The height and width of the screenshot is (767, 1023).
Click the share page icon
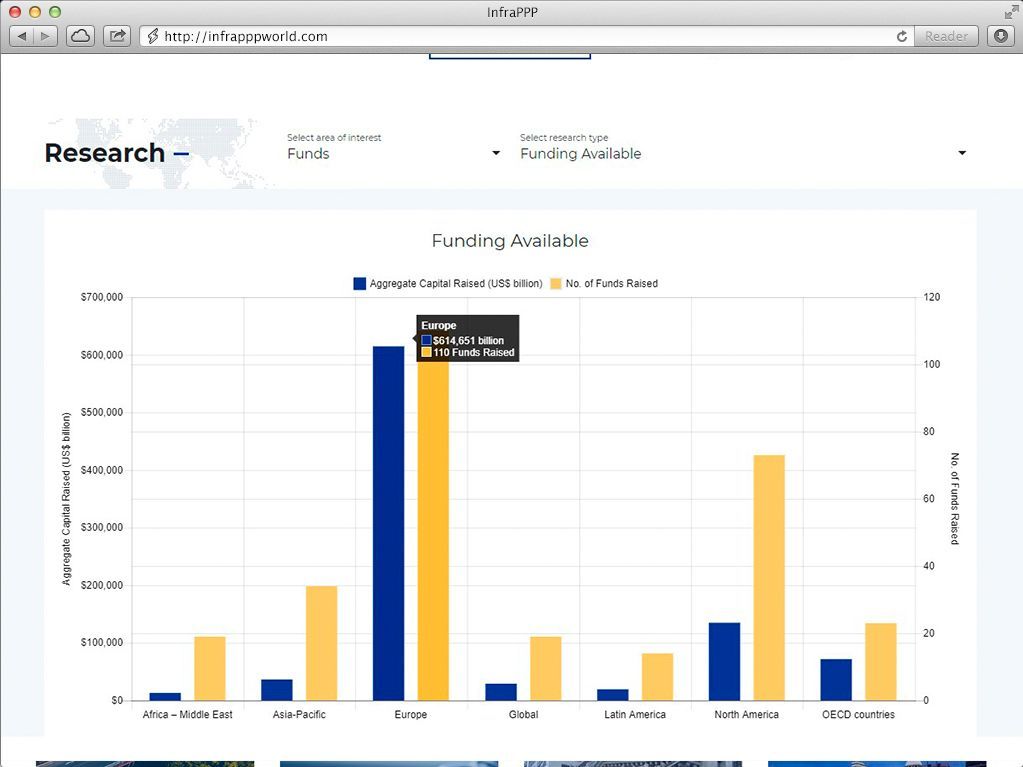coord(117,36)
